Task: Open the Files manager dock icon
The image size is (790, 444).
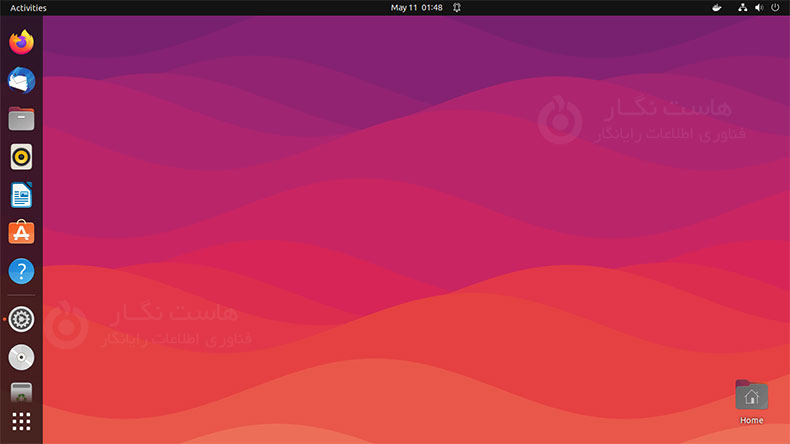Action: point(21,119)
